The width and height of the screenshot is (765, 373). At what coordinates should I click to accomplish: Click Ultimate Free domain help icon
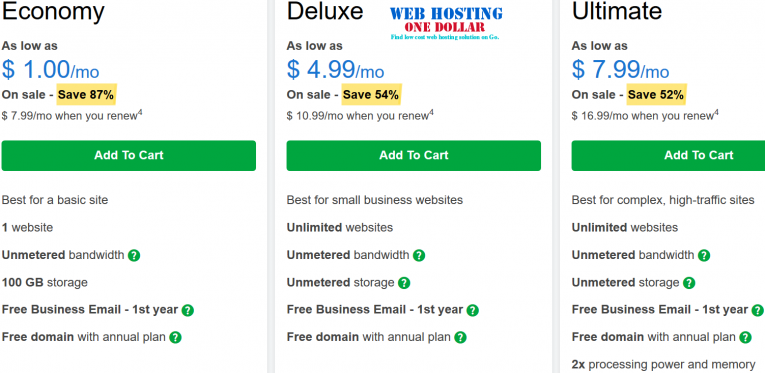(x=745, y=337)
